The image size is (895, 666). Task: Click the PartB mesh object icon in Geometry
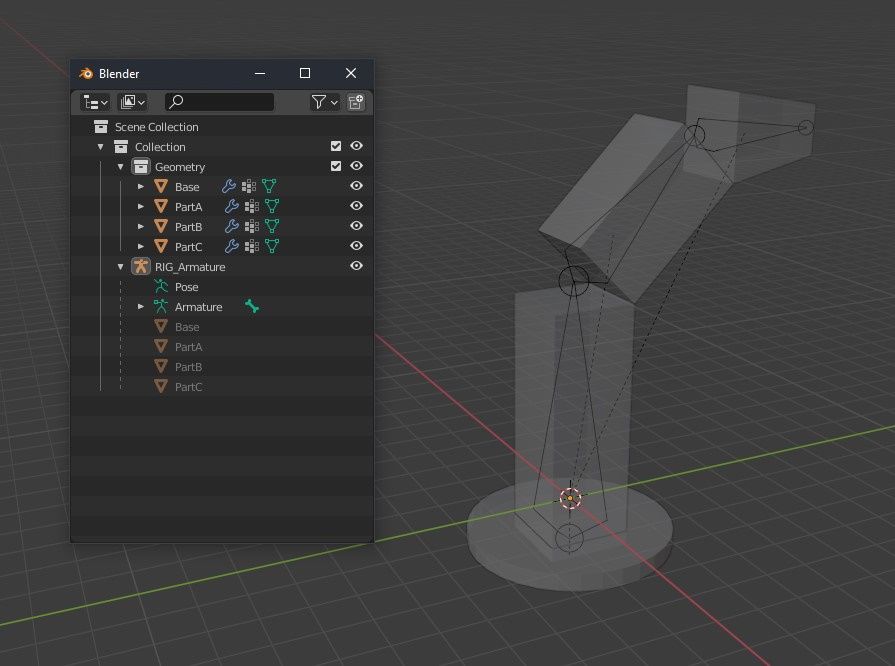[x=161, y=227]
